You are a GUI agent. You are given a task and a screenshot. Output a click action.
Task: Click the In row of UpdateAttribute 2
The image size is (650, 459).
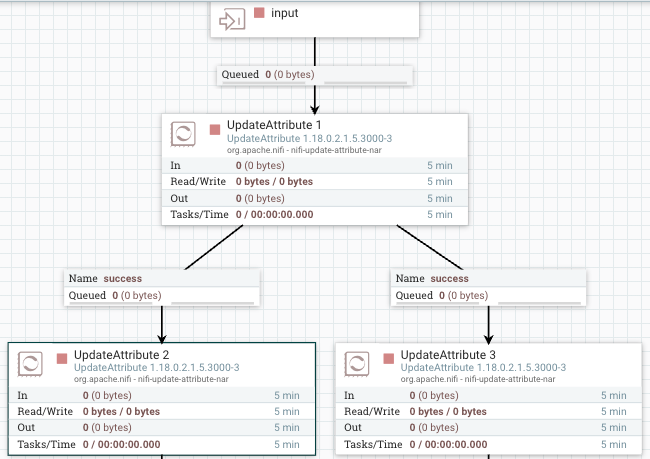coord(162,395)
